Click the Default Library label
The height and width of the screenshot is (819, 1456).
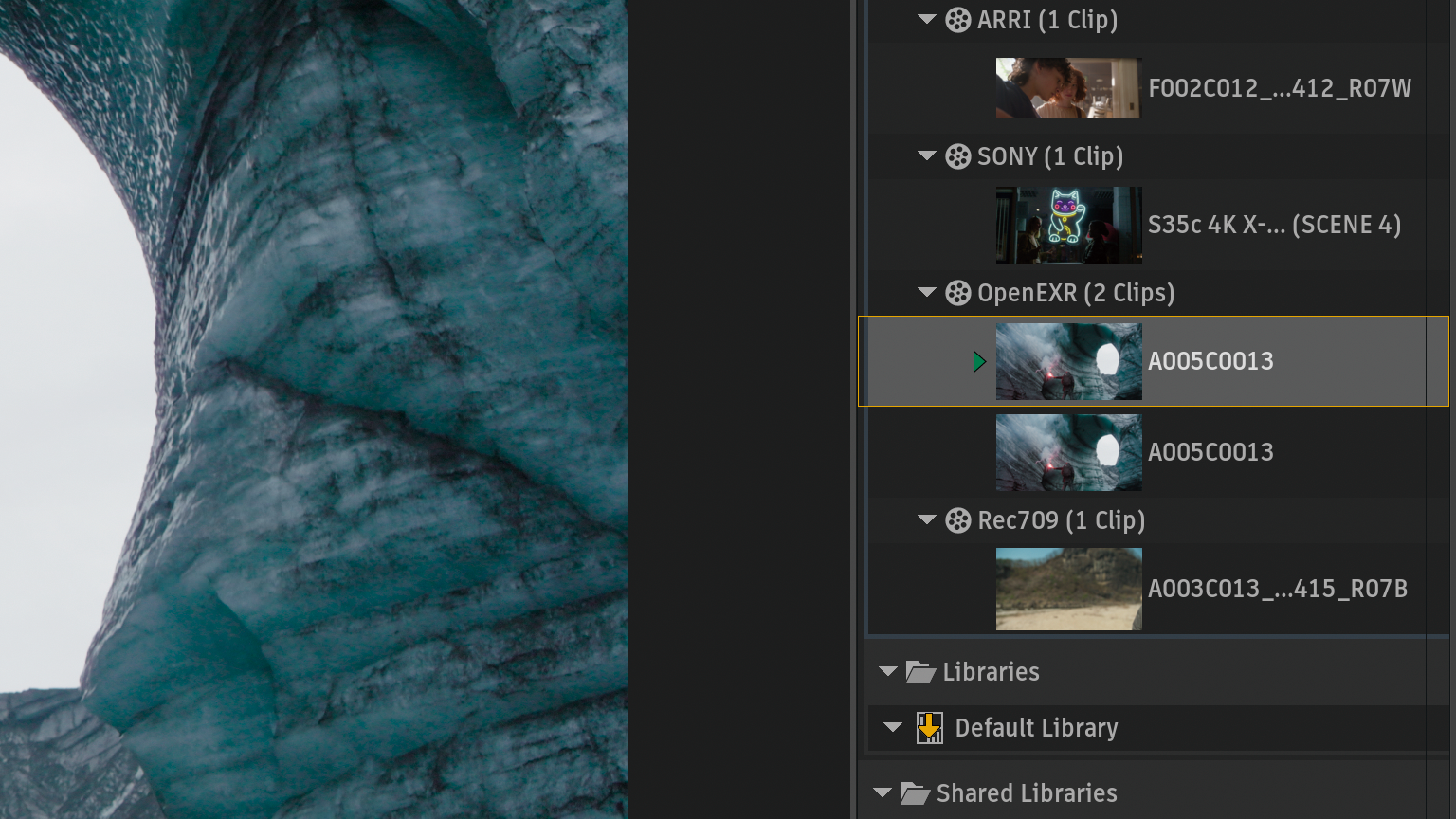click(x=1036, y=728)
